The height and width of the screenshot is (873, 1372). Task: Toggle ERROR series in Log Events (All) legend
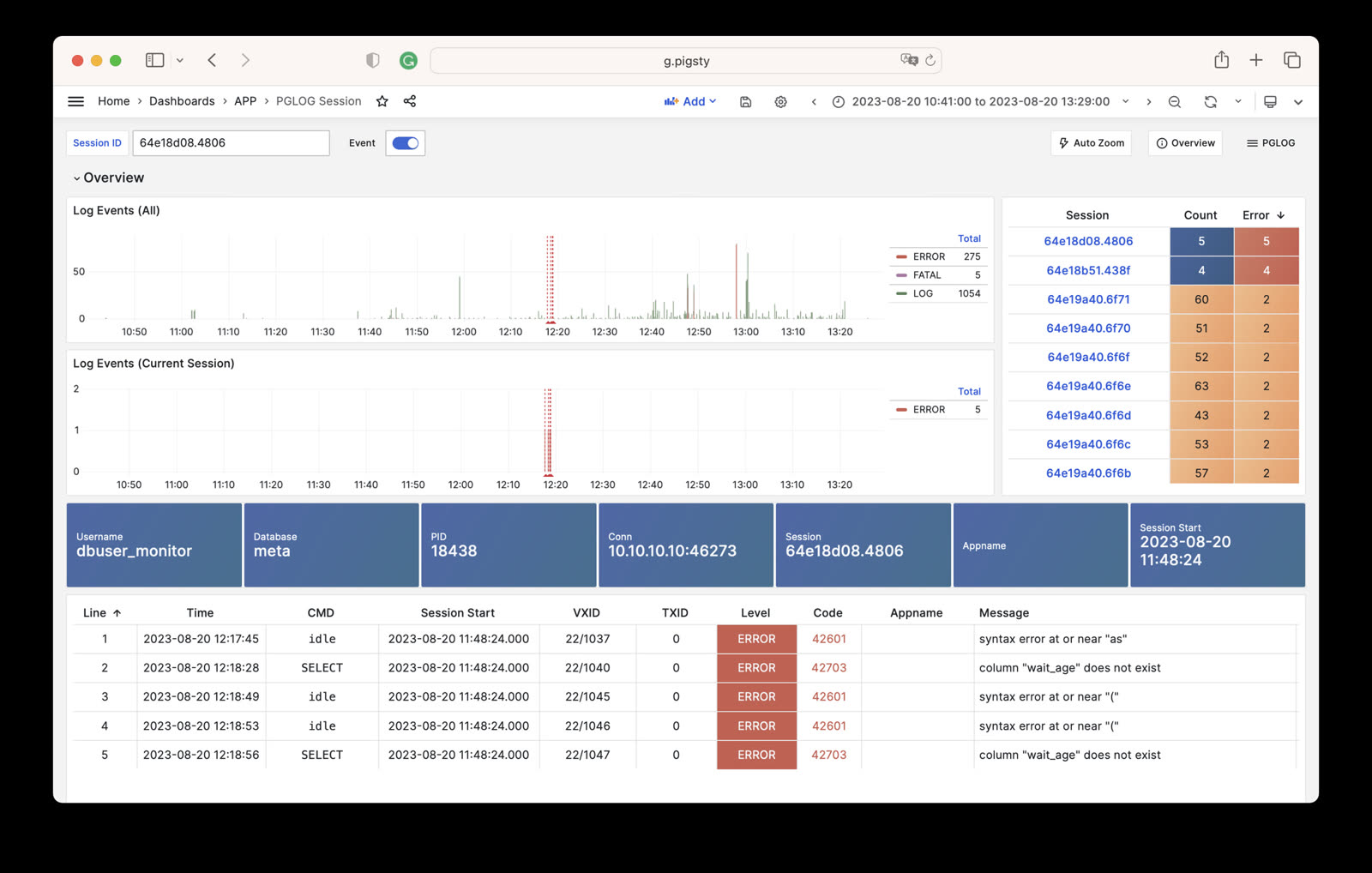pyautogui.click(x=929, y=256)
